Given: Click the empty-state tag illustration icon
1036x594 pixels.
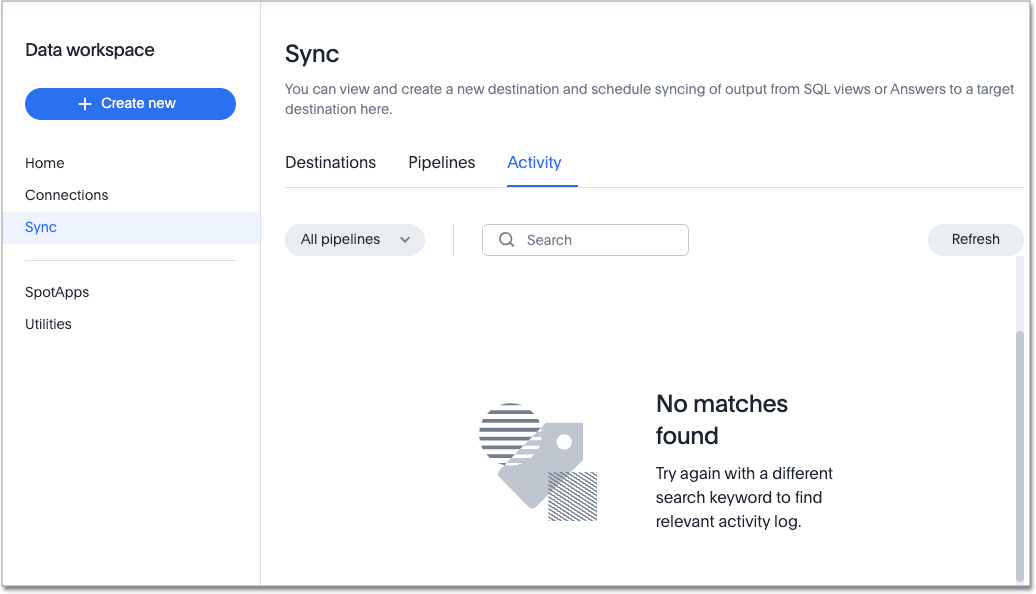Looking at the screenshot, I should pyautogui.click(x=538, y=458).
